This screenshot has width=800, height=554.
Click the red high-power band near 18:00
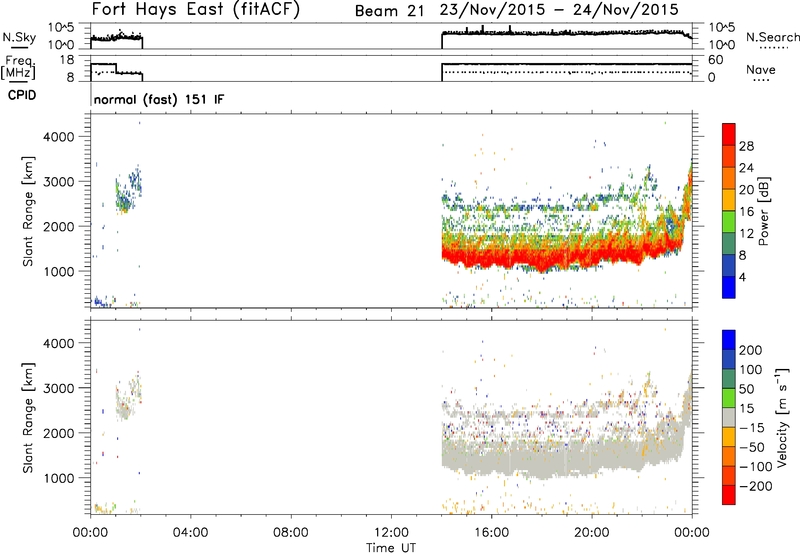pos(542,260)
